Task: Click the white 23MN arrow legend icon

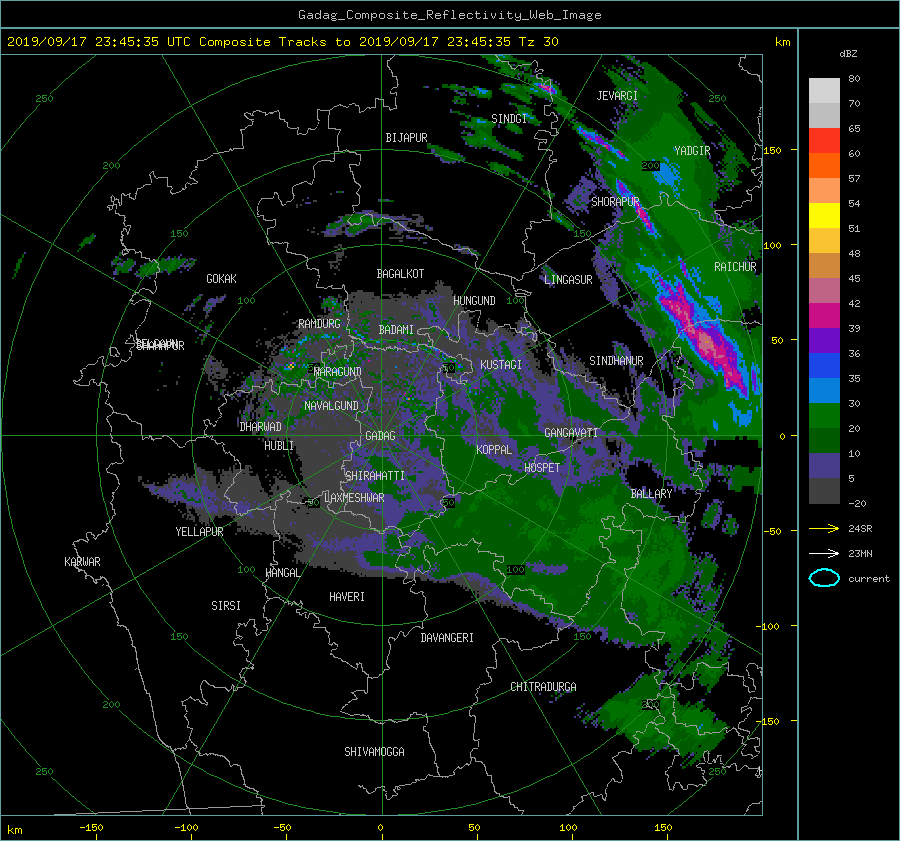Action: pos(824,553)
